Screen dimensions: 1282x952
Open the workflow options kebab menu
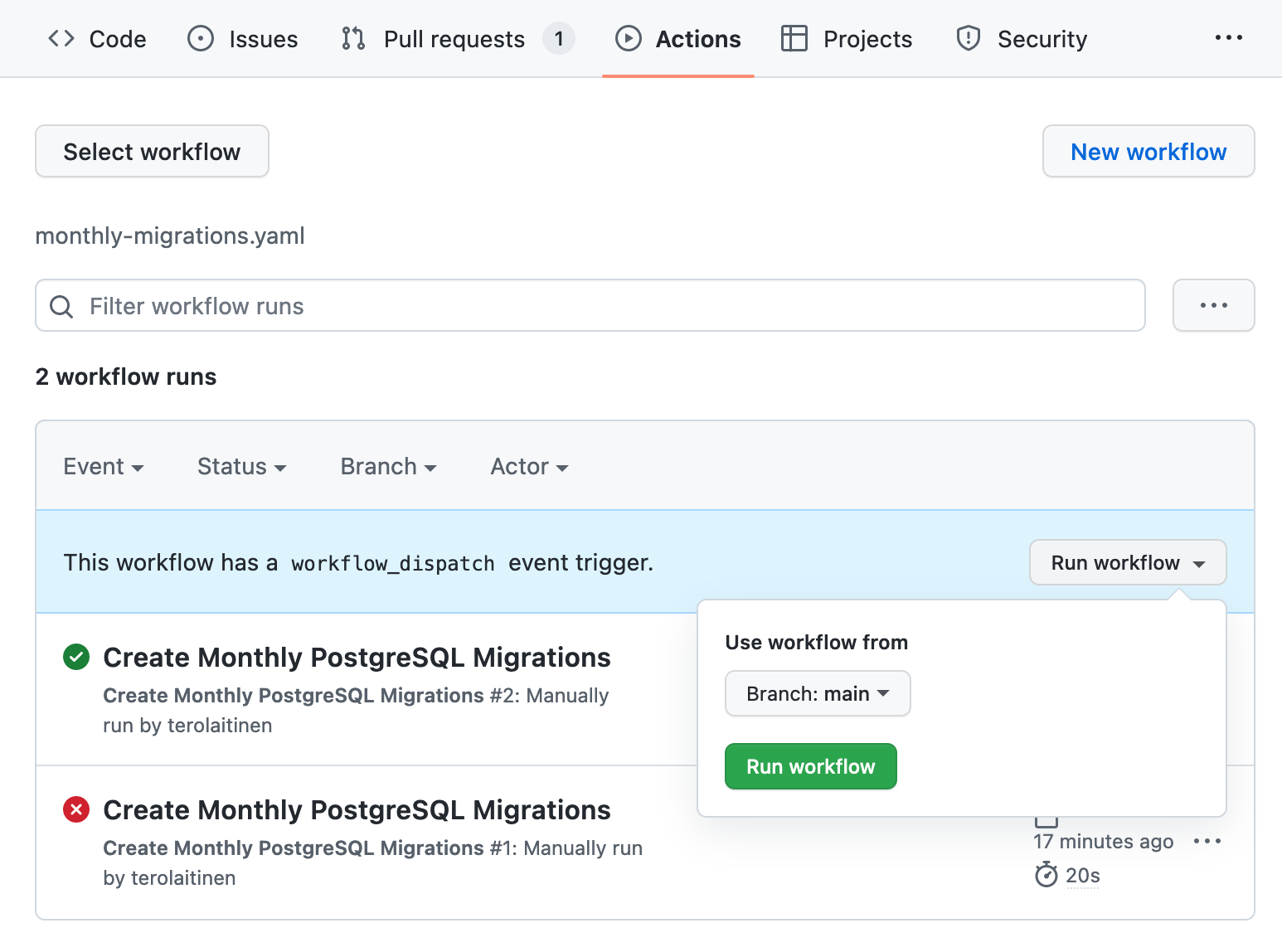[1214, 305]
